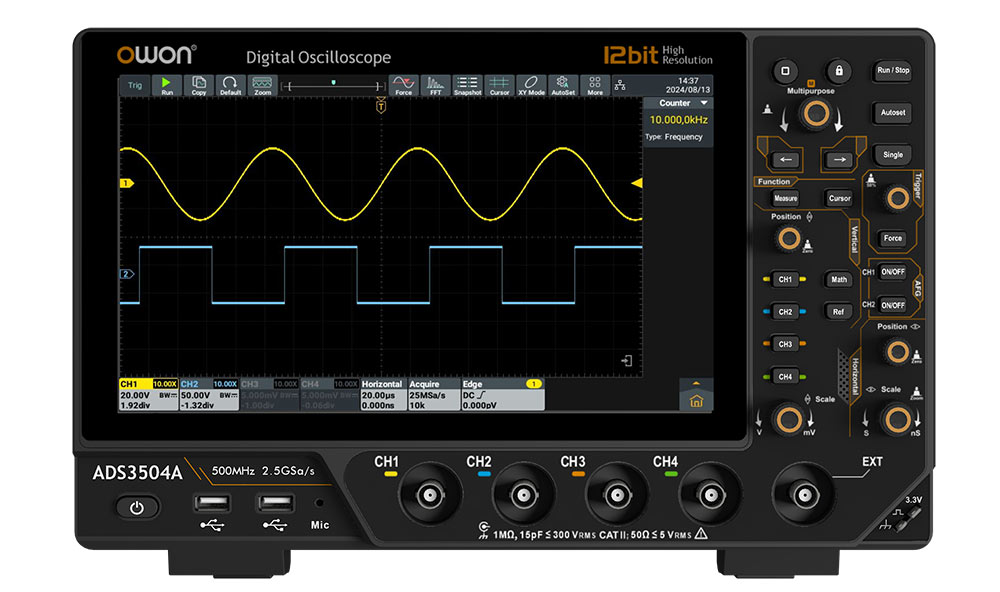Tap the home icon on screen

pyautogui.click(x=696, y=401)
